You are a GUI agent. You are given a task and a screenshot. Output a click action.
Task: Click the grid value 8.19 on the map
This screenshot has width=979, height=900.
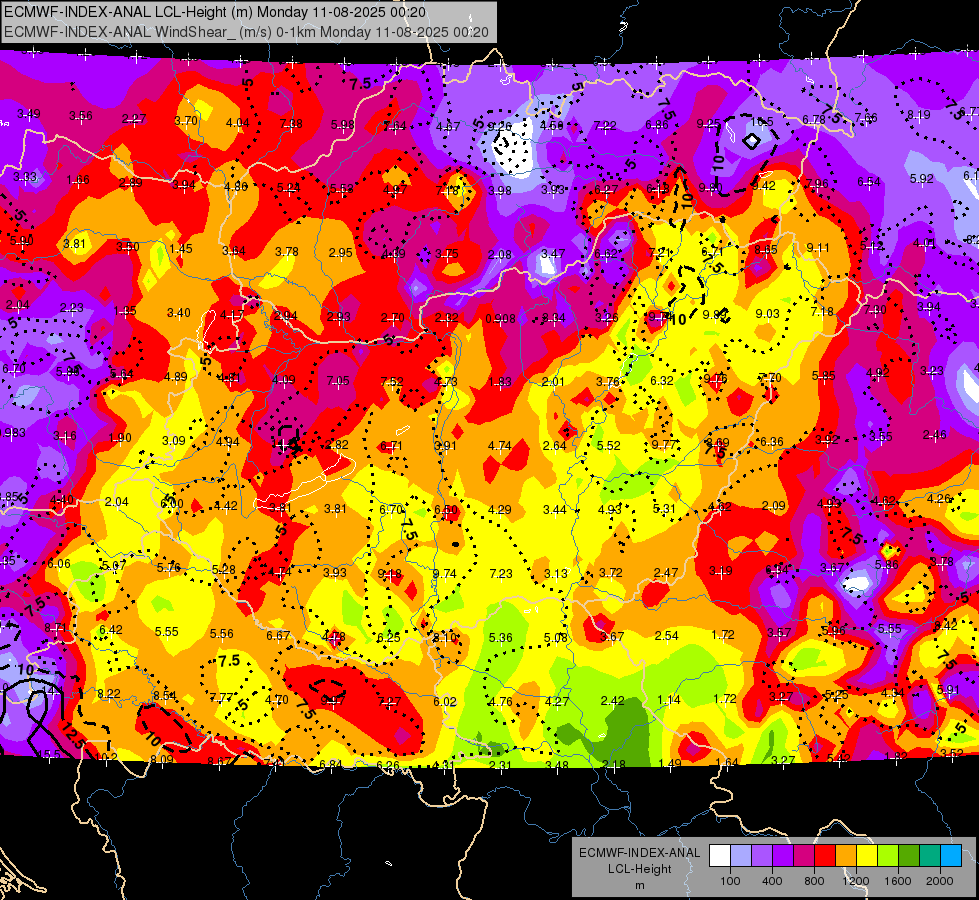[918, 114]
